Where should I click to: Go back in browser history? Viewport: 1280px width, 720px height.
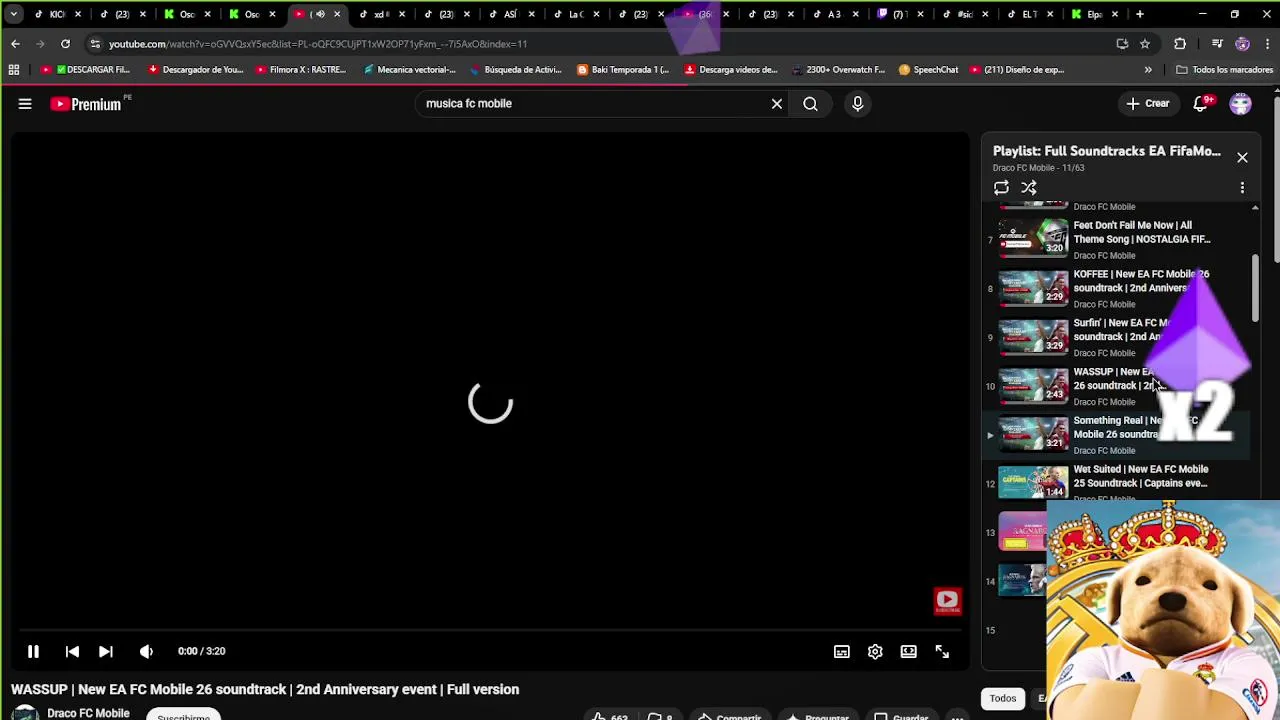pyautogui.click(x=15, y=44)
